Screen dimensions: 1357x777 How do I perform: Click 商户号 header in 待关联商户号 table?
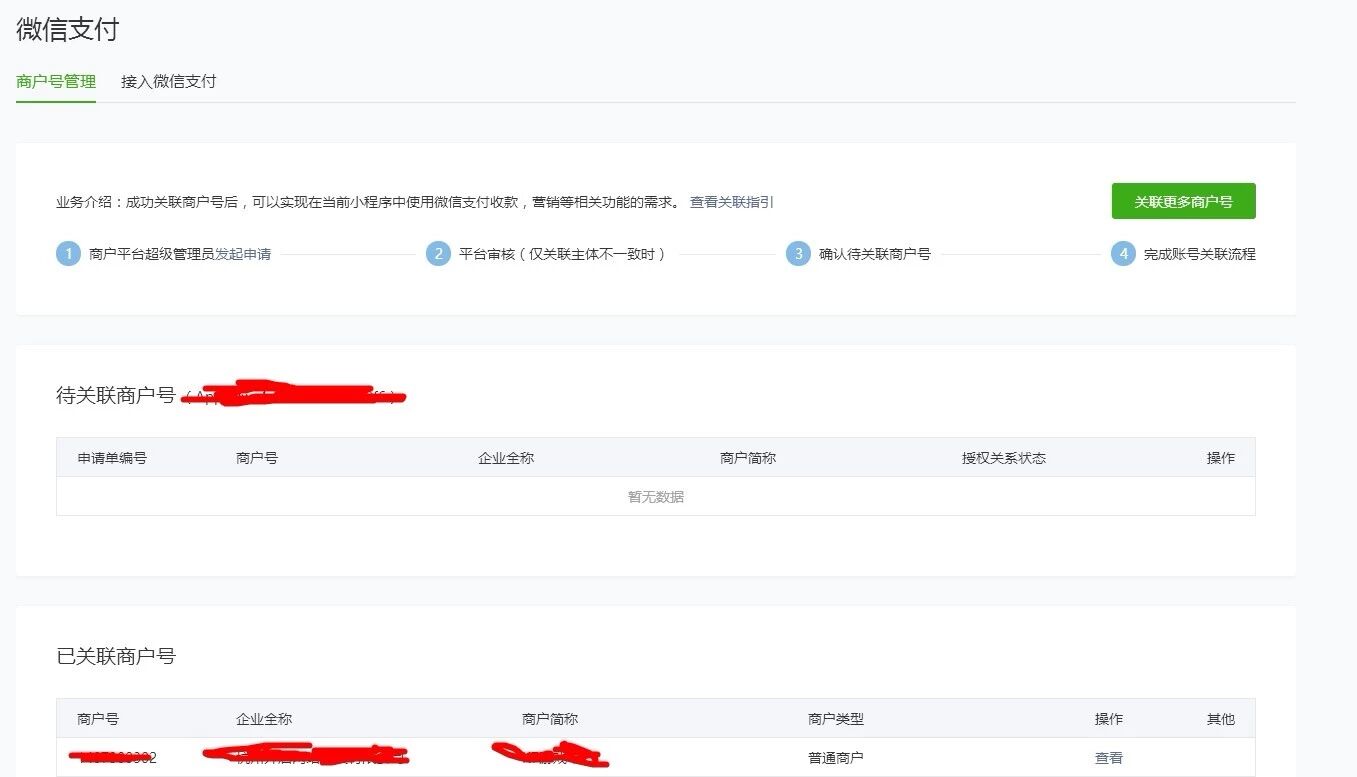[x=257, y=458]
